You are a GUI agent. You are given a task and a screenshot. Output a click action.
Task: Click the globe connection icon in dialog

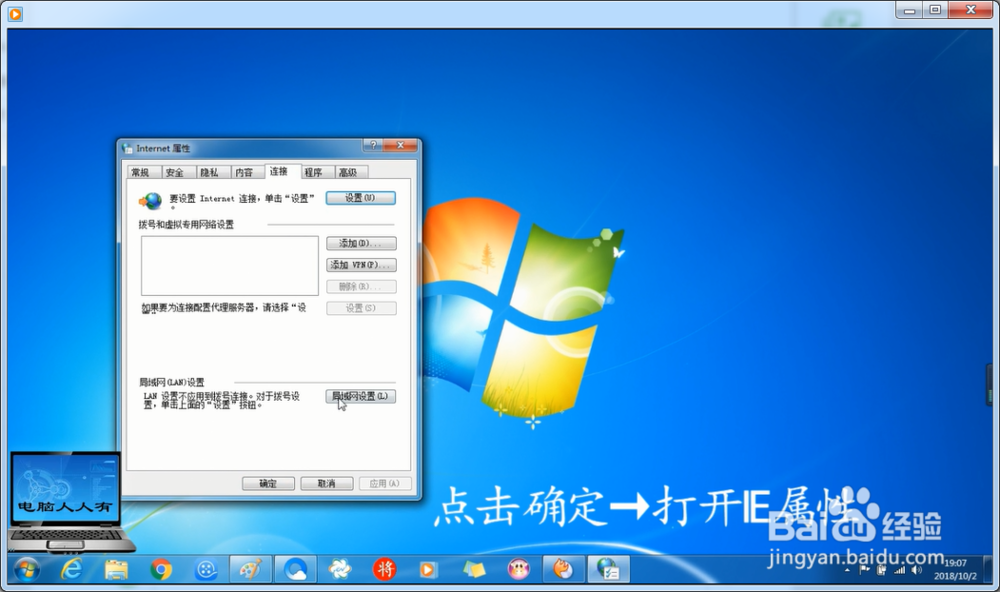click(151, 201)
